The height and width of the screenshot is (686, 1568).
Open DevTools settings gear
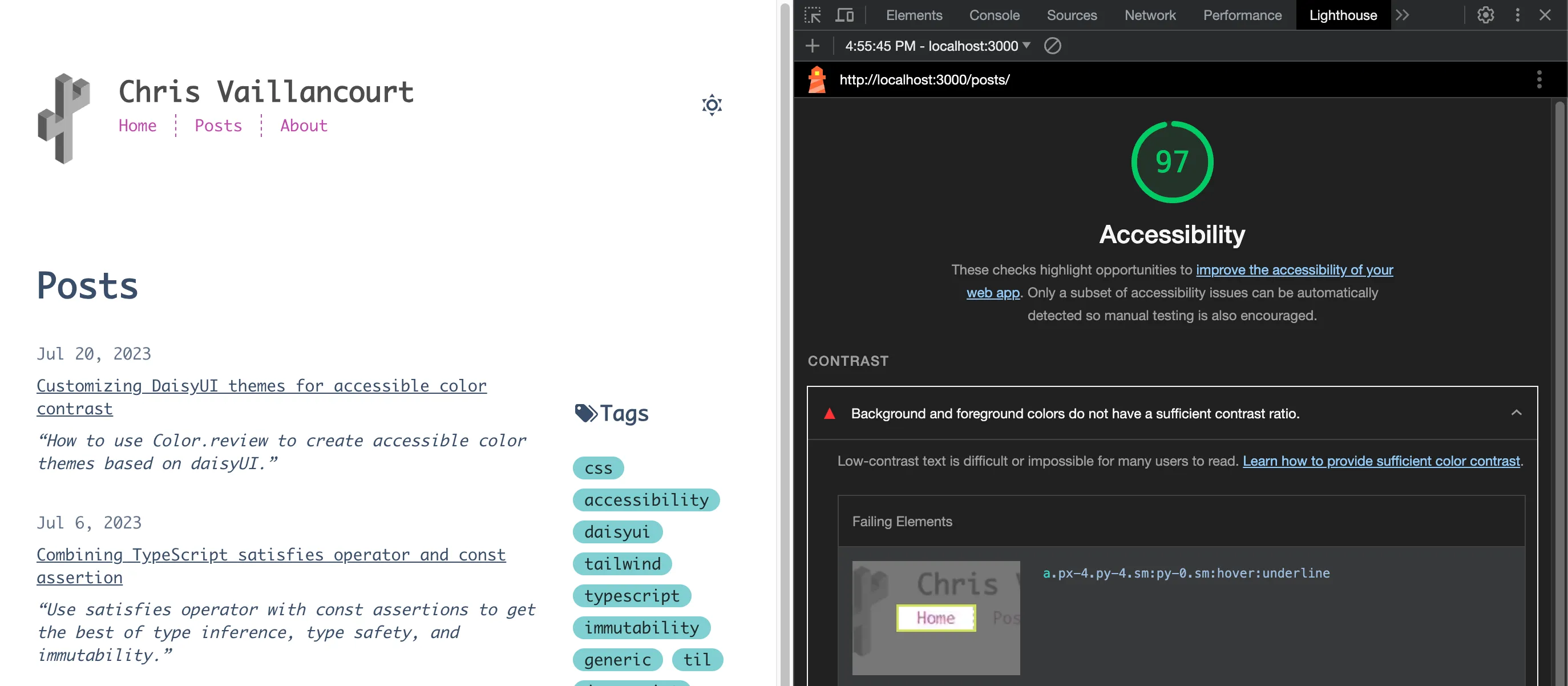1485,15
